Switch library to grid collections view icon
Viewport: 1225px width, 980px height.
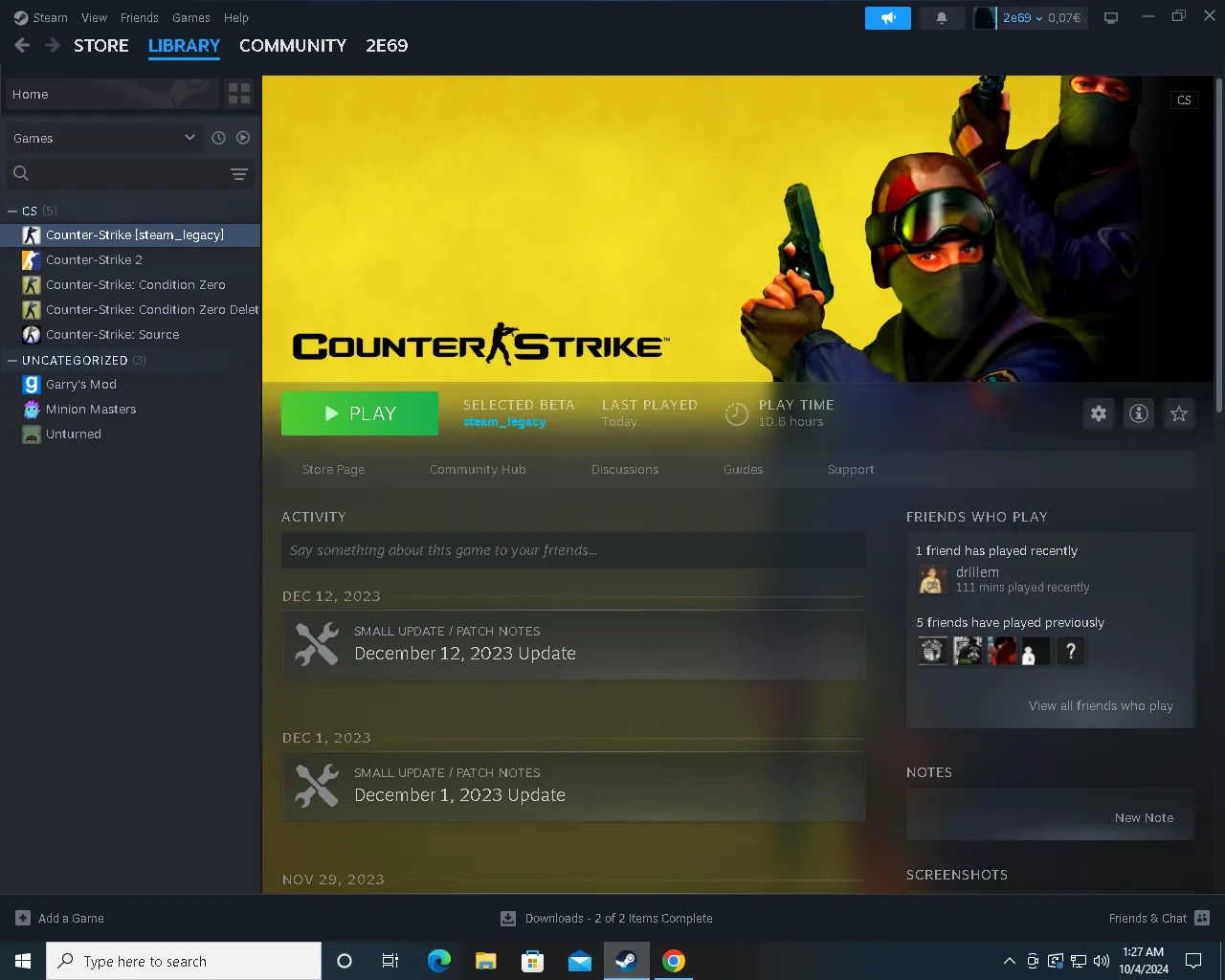[239, 94]
